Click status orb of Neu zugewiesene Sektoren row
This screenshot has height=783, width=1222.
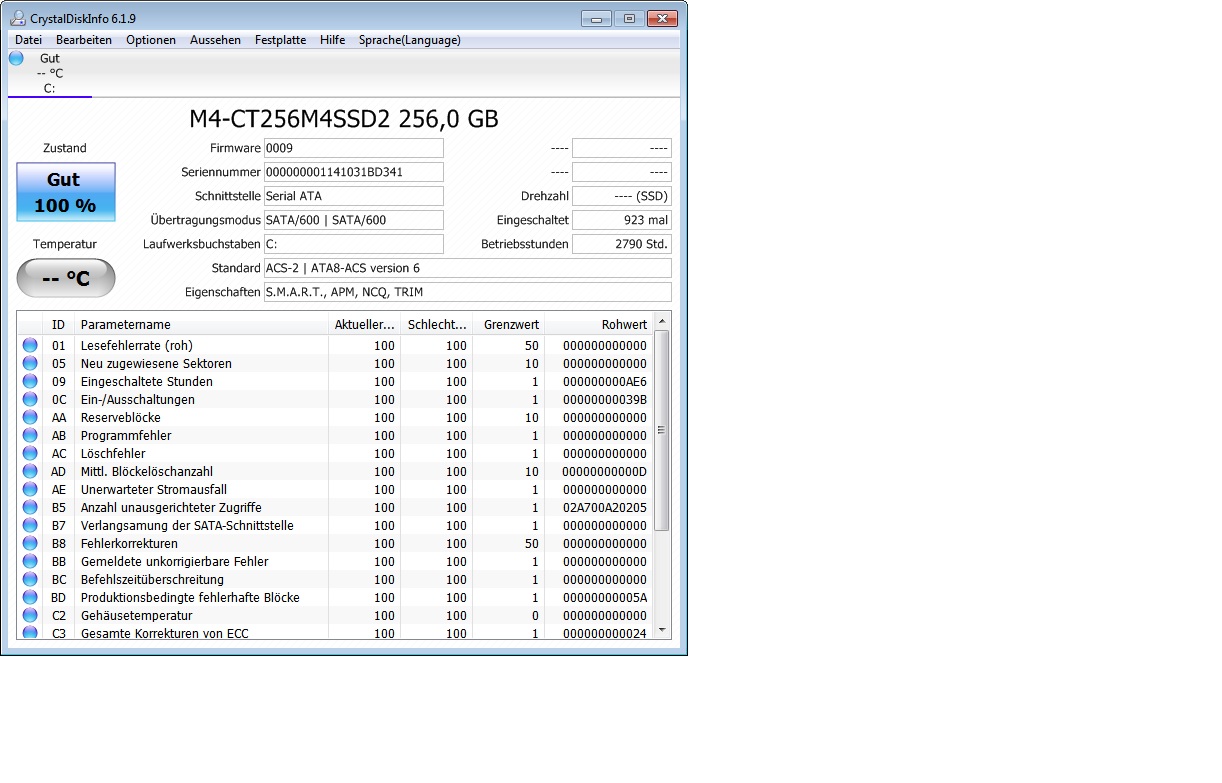[30, 363]
